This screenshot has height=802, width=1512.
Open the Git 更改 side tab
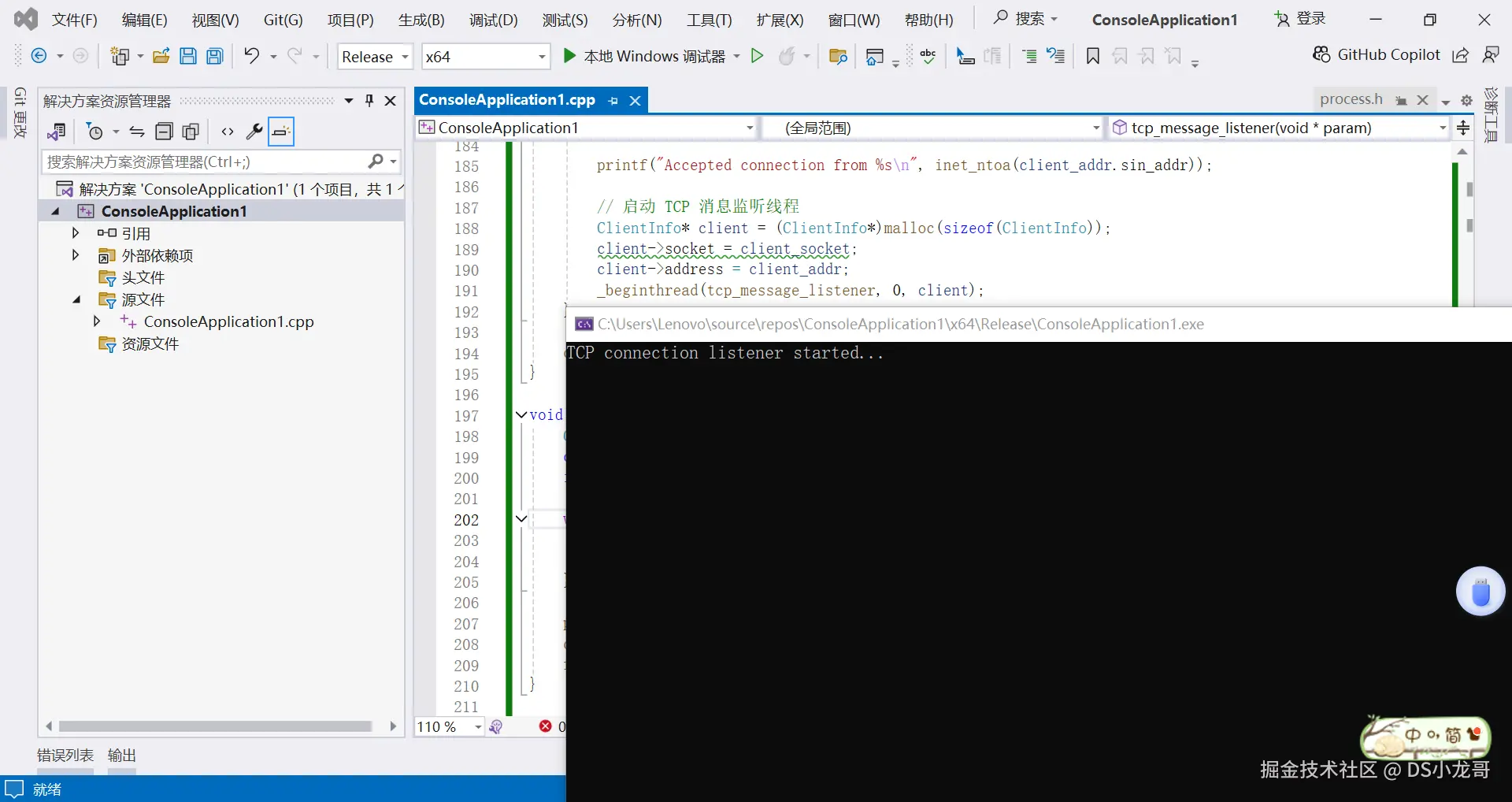pos(20,113)
